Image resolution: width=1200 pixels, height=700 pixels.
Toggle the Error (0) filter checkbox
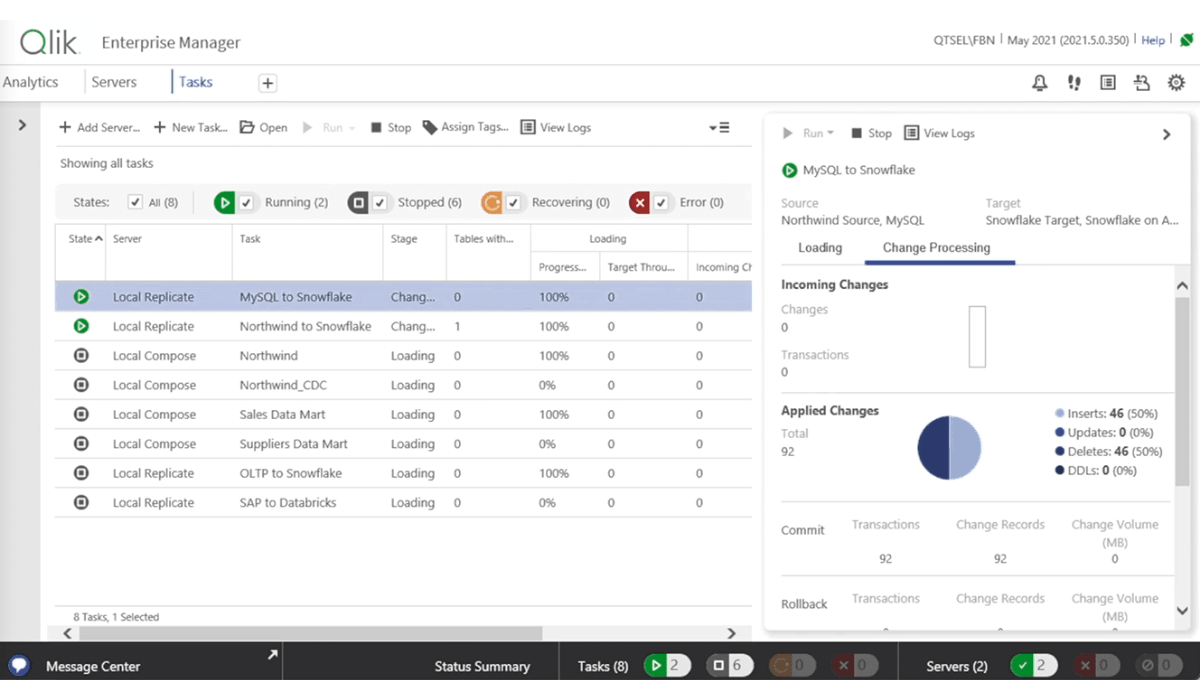click(x=661, y=202)
